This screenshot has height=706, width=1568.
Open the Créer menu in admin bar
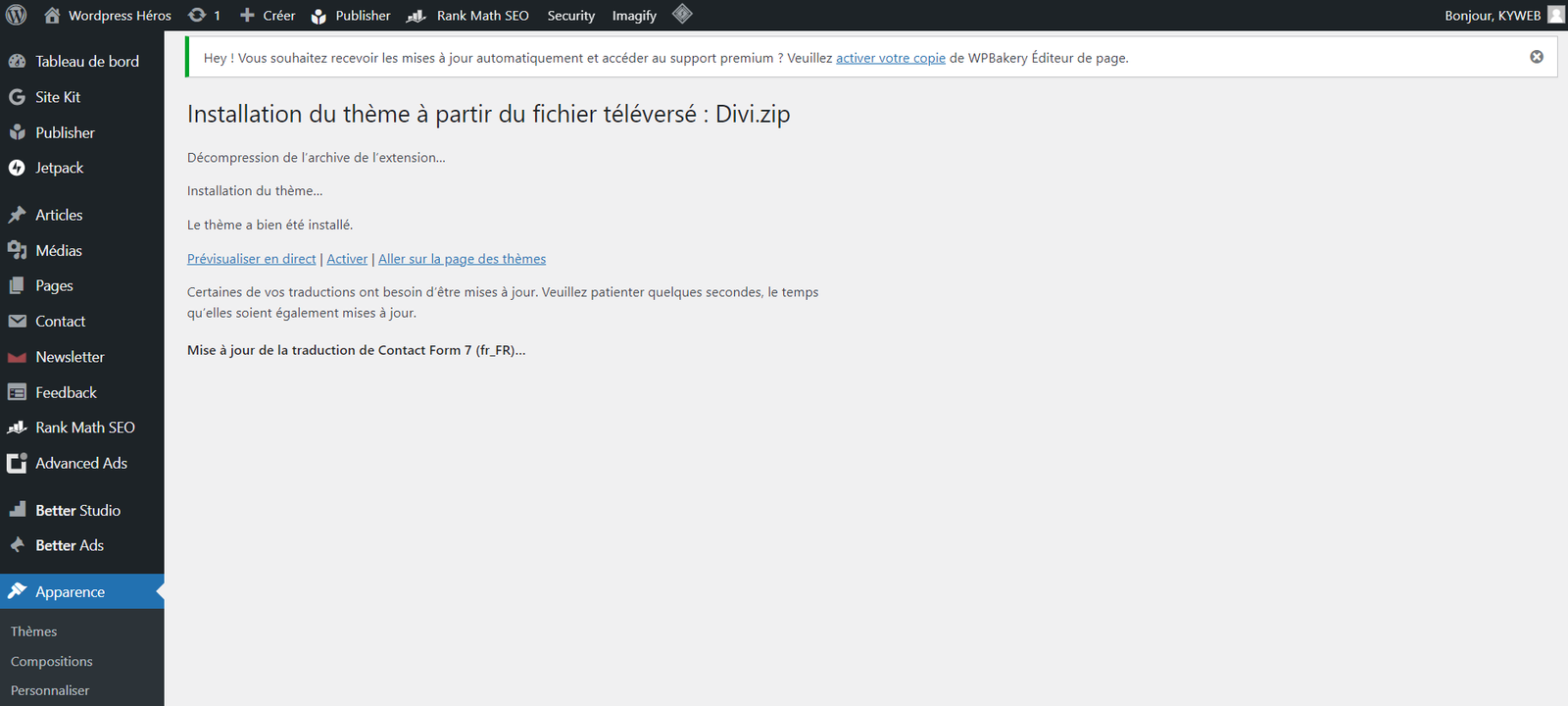pos(268,16)
